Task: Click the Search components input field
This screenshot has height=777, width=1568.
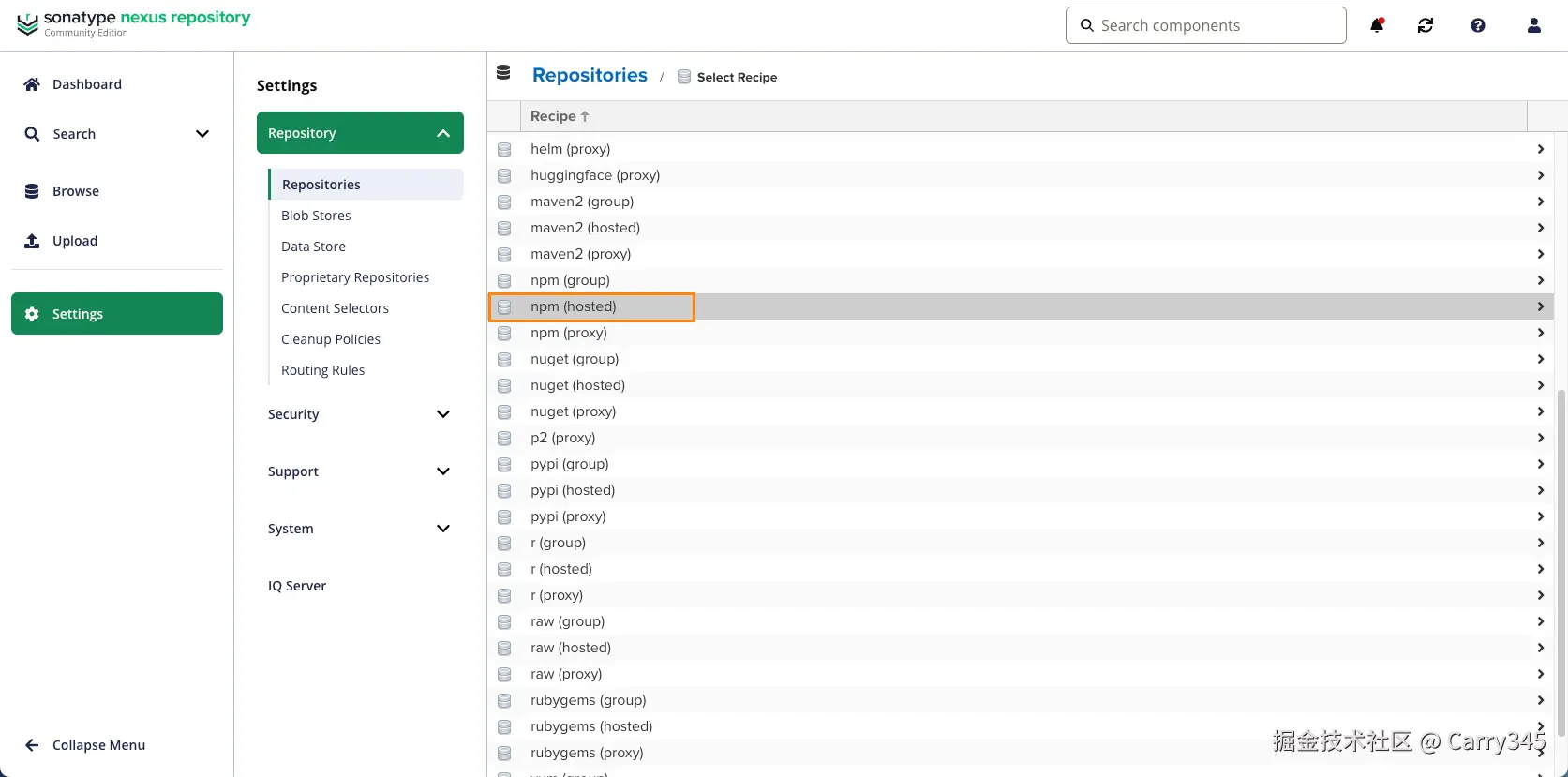Action: pyautogui.click(x=1216, y=25)
